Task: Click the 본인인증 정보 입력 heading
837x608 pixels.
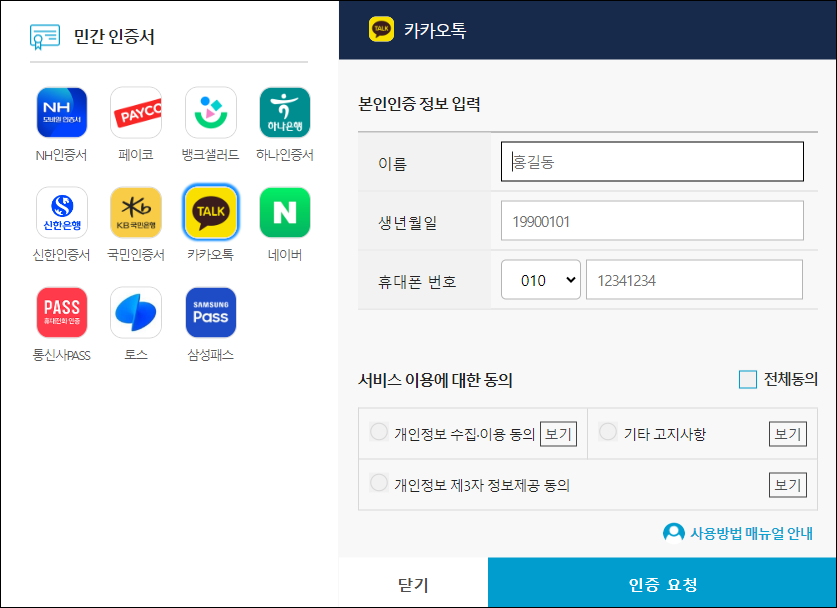Action: click(419, 104)
